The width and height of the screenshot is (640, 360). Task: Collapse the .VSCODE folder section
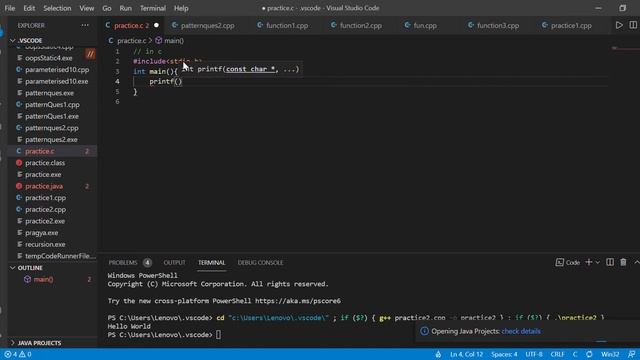(13, 40)
